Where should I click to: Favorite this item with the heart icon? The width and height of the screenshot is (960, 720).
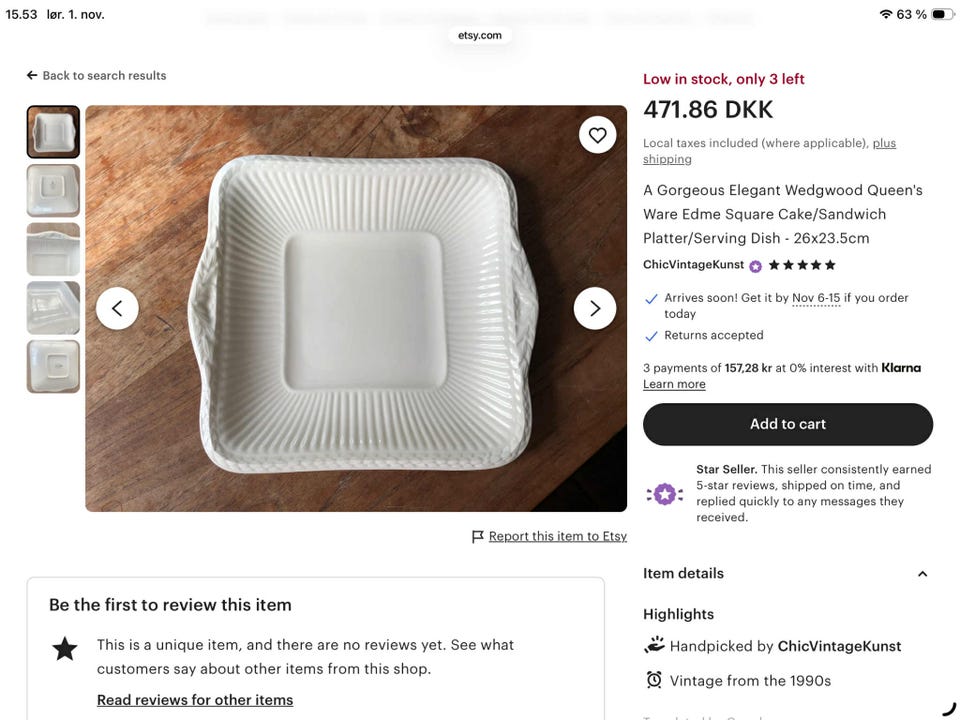coord(597,136)
